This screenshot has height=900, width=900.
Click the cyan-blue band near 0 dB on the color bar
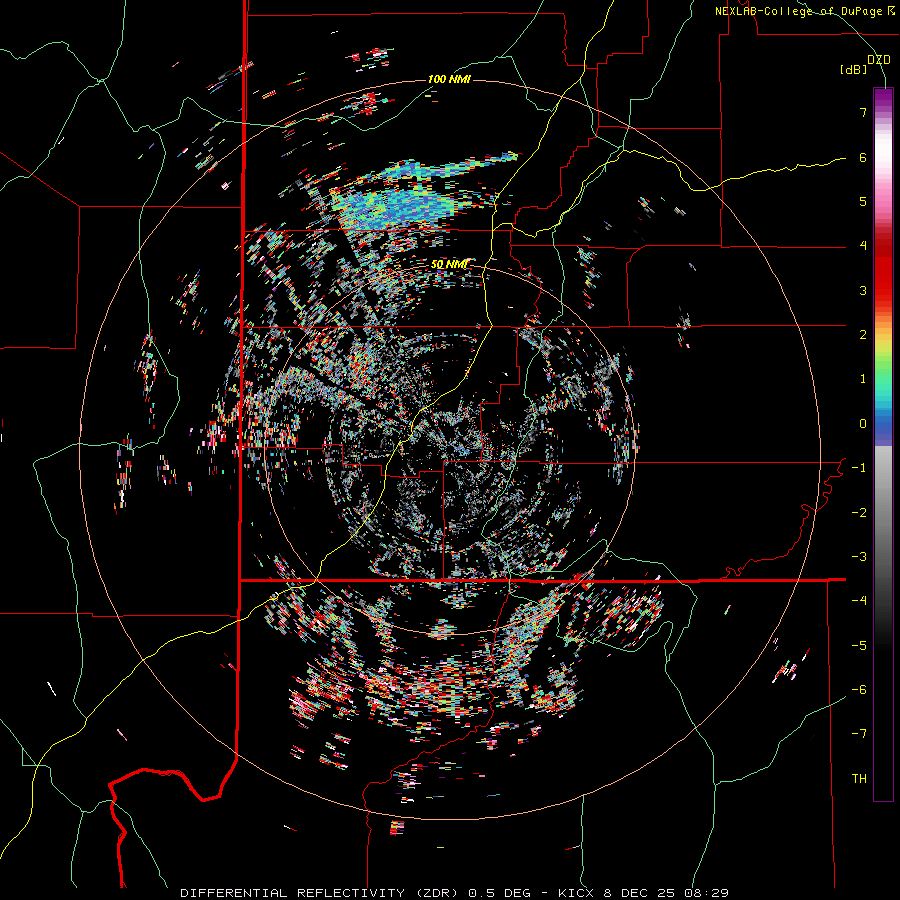click(x=883, y=416)
